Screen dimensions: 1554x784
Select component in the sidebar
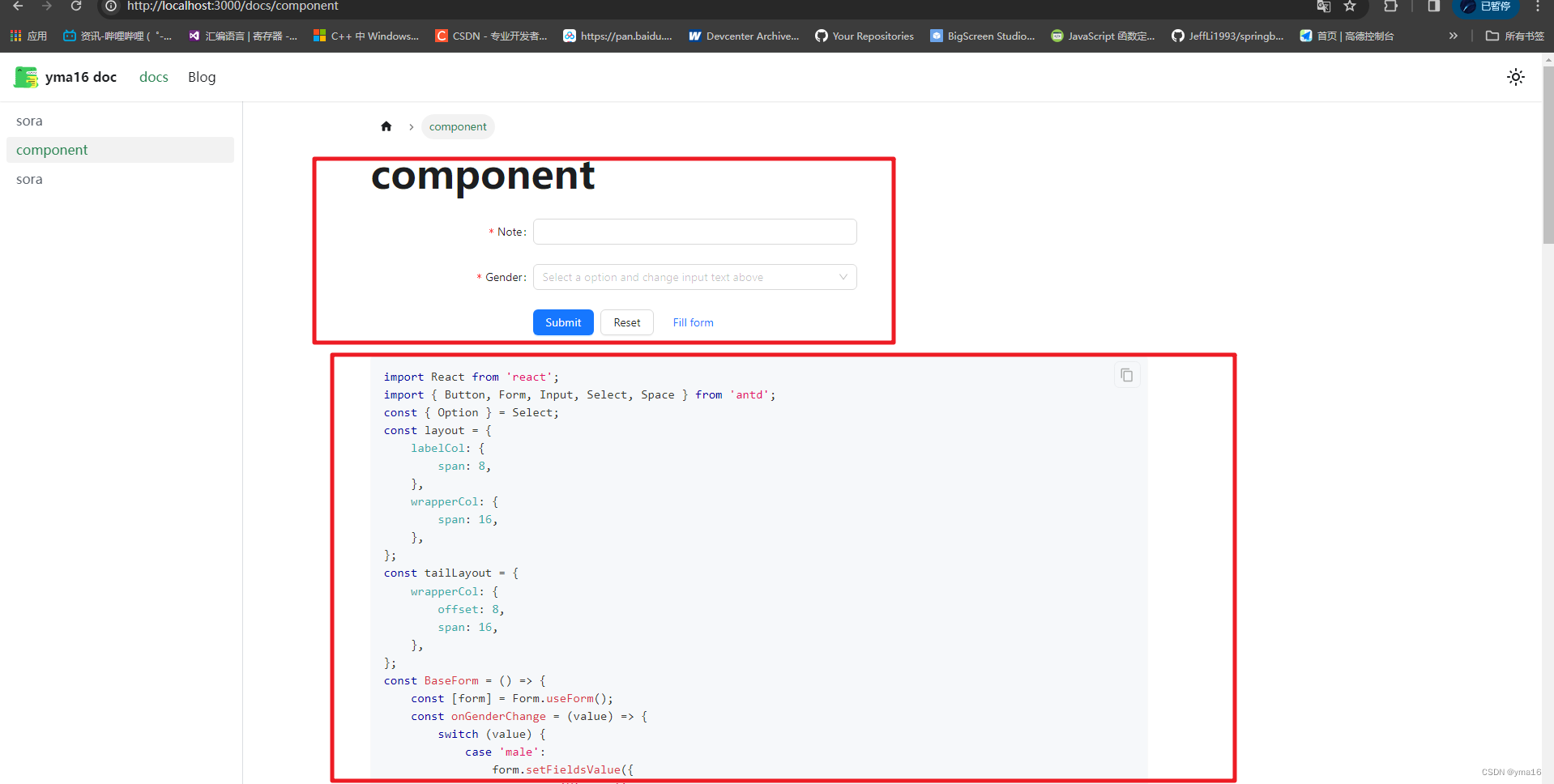click(52, 150)
